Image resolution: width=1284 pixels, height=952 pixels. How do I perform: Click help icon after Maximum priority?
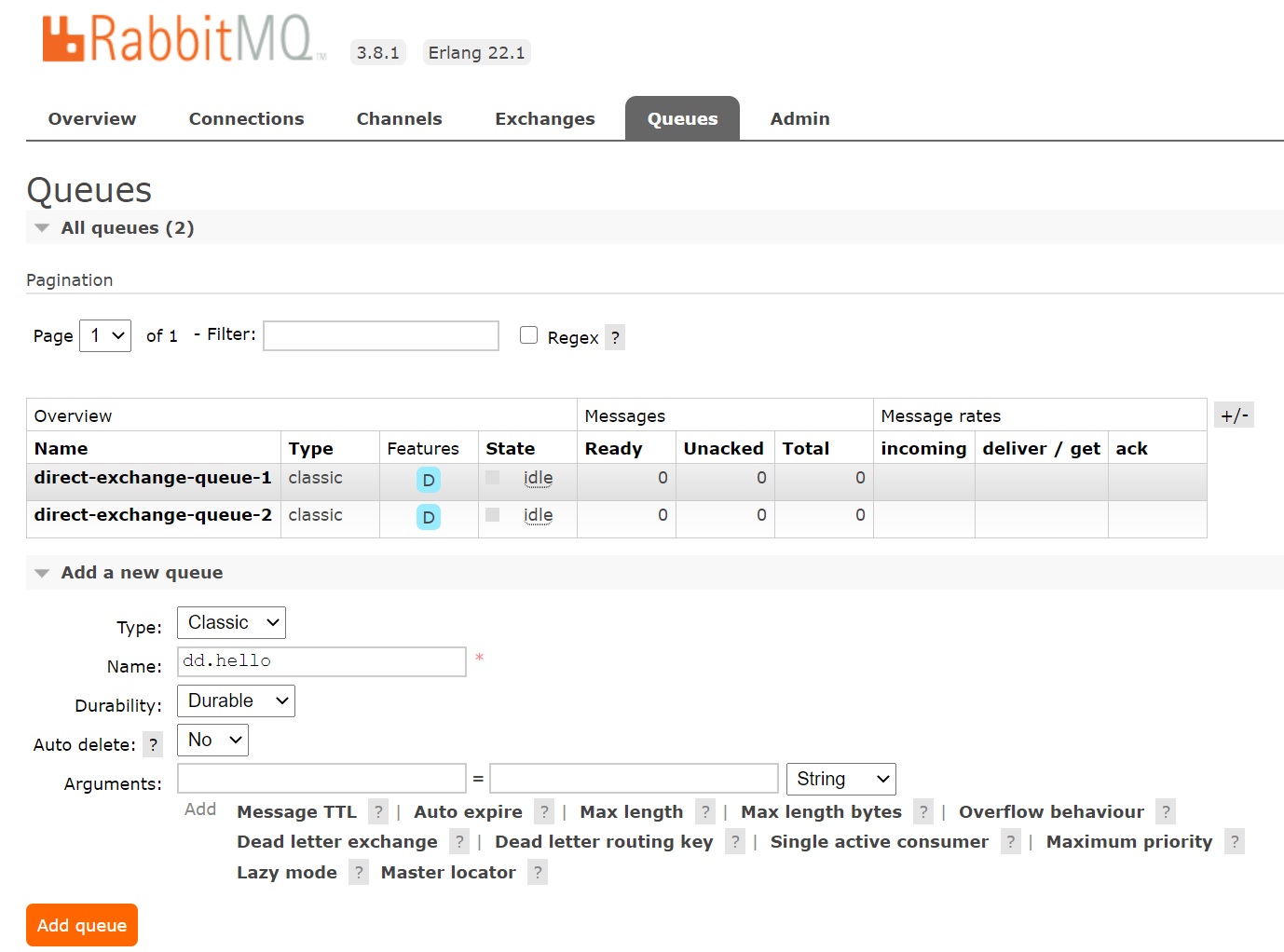click(1234, 841)
